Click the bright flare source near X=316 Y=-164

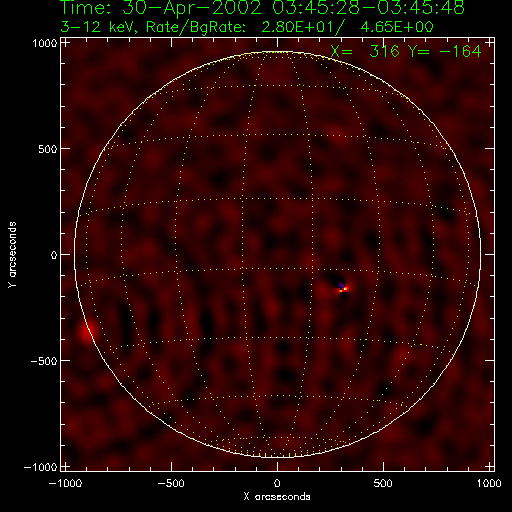tap(343, 289)
